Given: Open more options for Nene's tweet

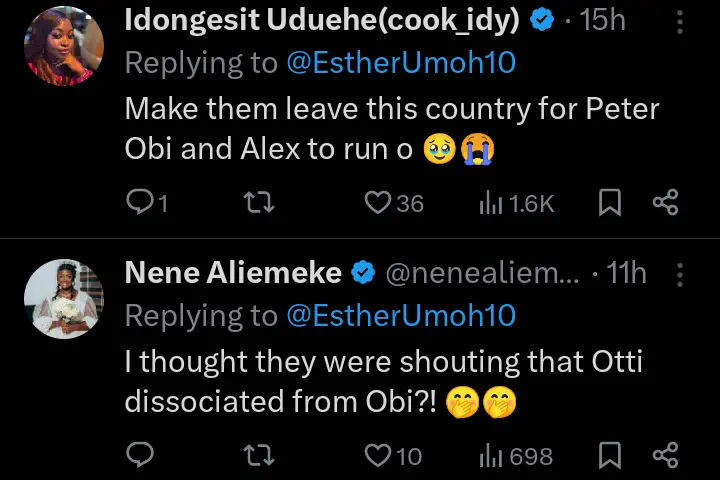Looking at the screenshot, I should [681, 274].
